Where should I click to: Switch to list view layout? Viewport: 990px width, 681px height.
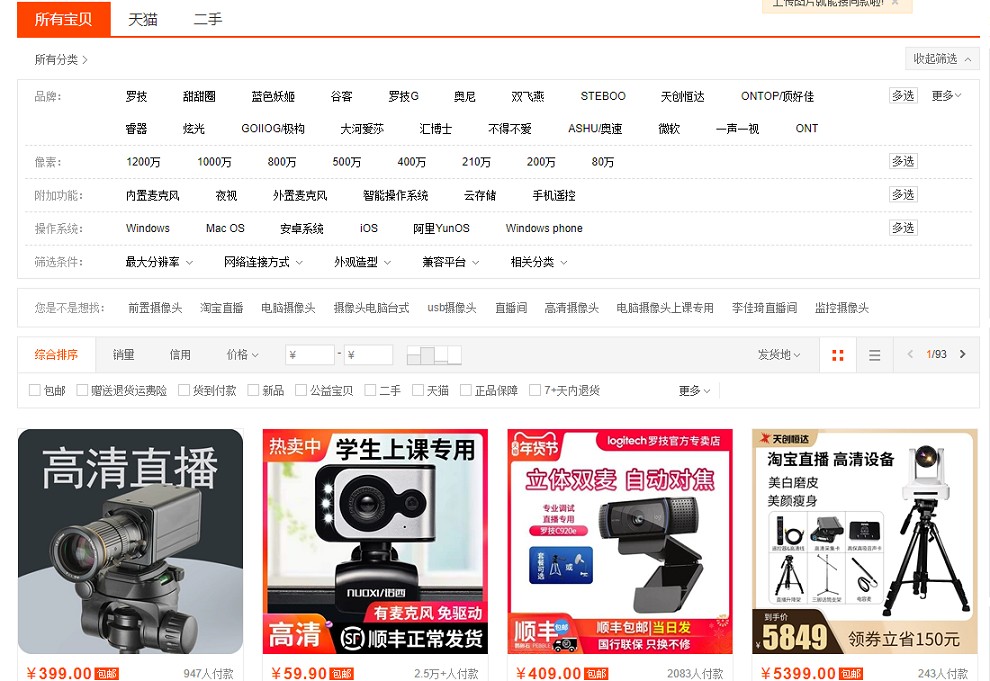(x=874, y=355)
